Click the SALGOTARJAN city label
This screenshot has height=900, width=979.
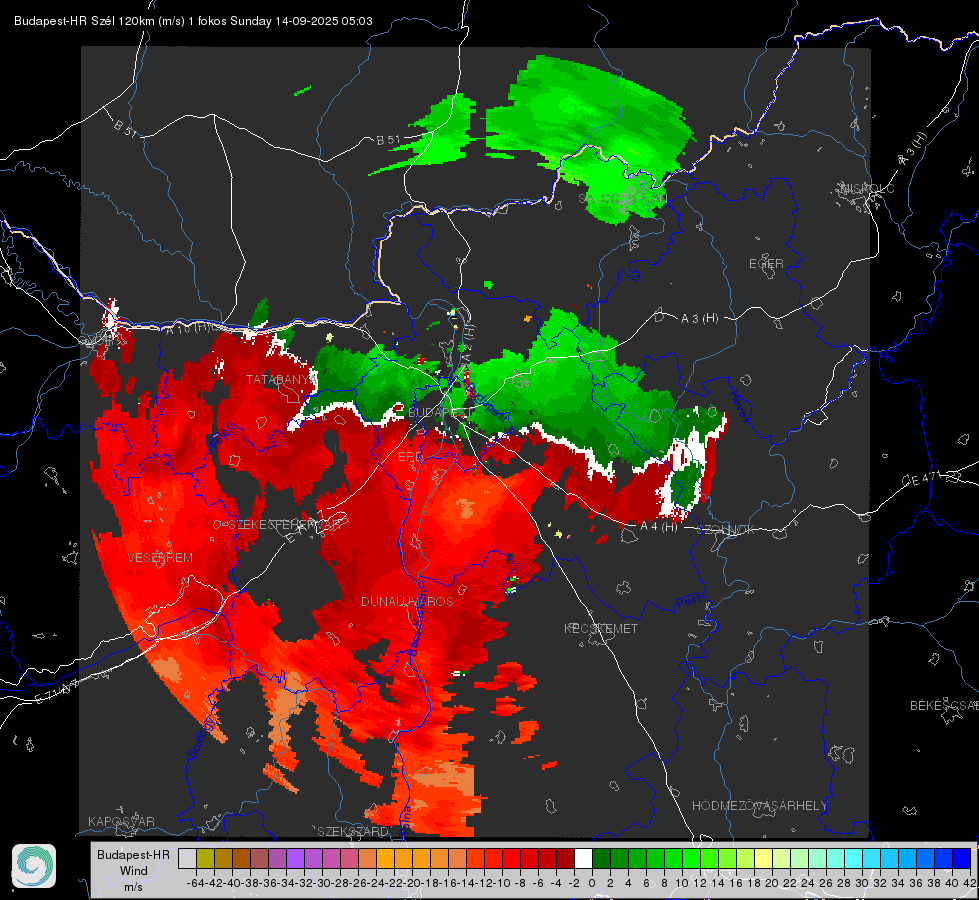click(622, 199)
